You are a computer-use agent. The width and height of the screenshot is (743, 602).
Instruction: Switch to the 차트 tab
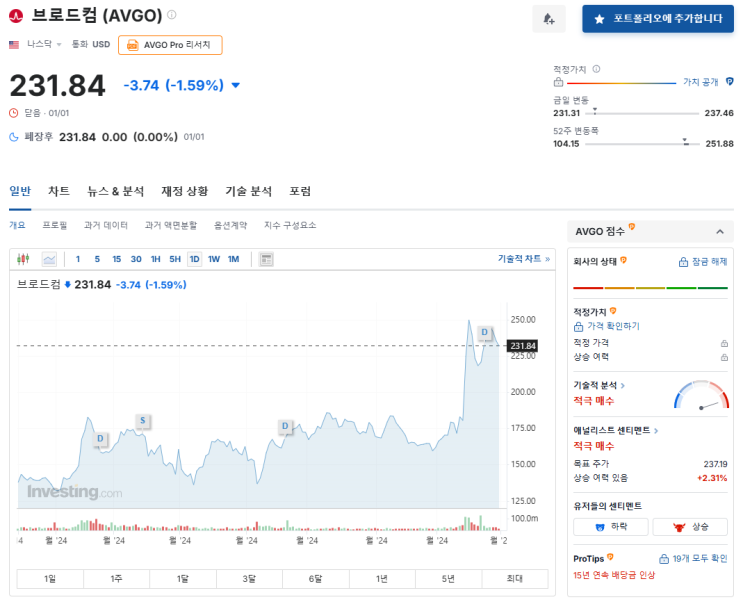[59, 191]
